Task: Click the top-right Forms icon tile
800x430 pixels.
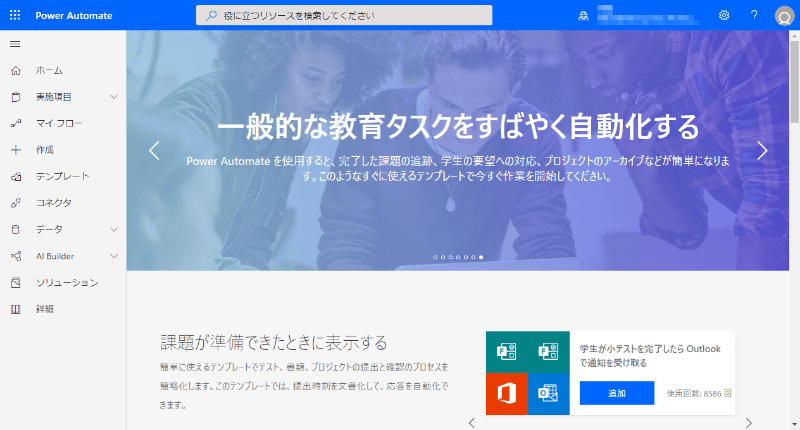Action: [548, 352]
